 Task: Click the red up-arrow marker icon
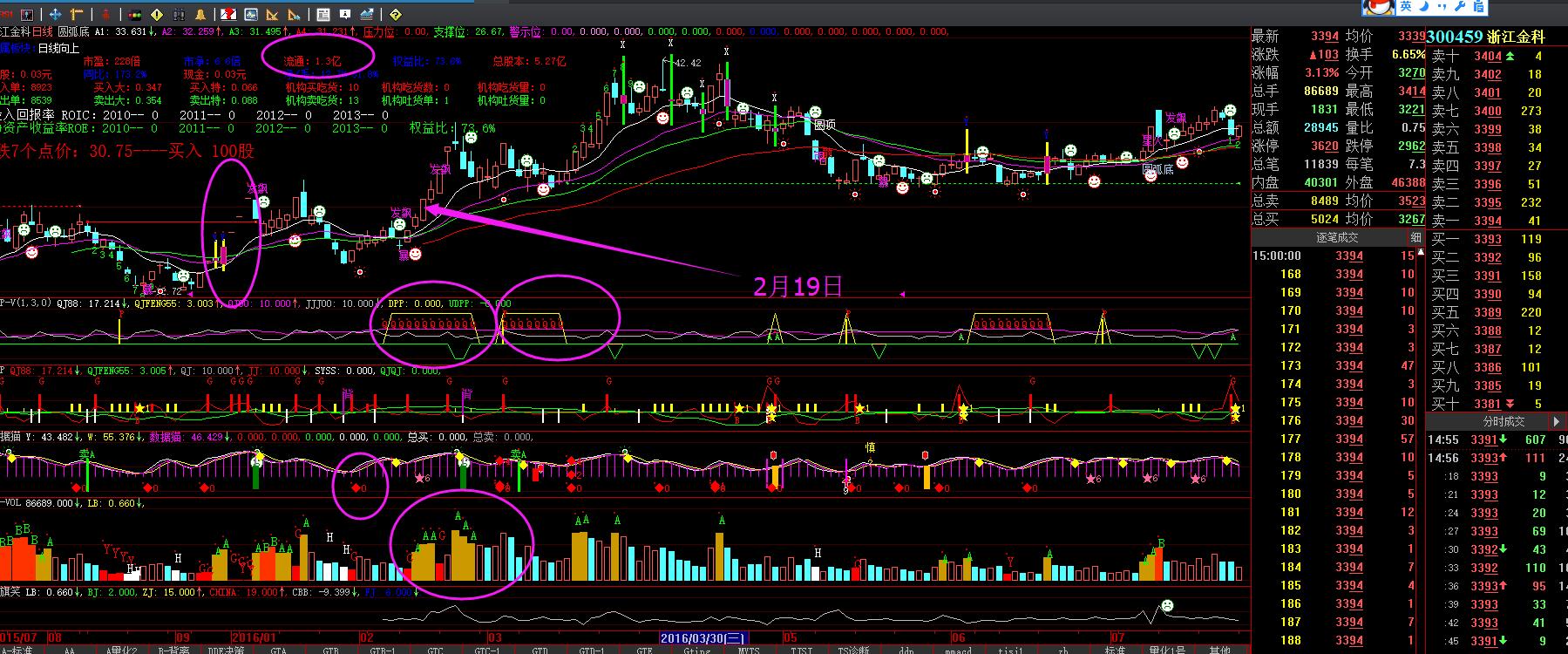click(x=105, y=15)
